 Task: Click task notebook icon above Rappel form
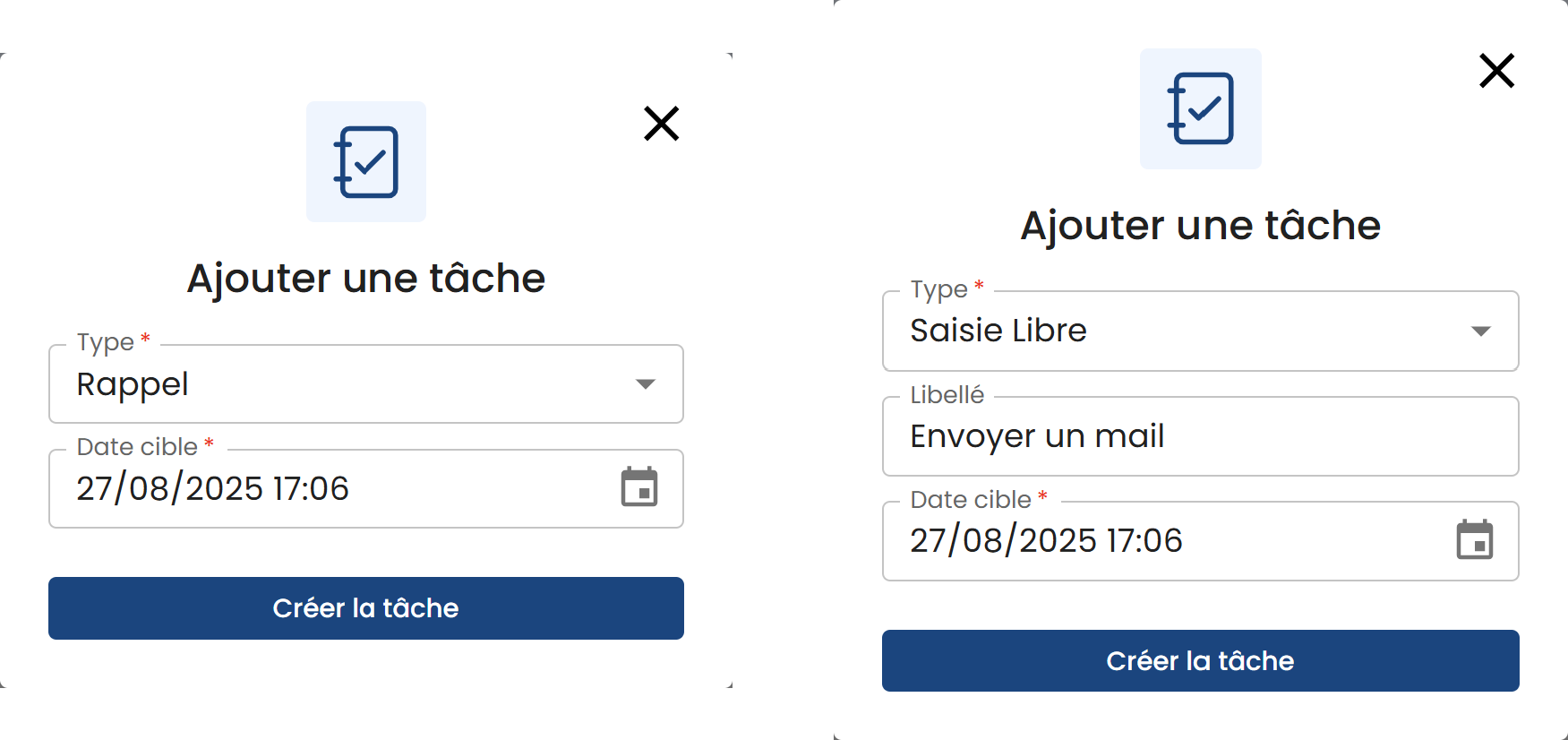[366, 162]
